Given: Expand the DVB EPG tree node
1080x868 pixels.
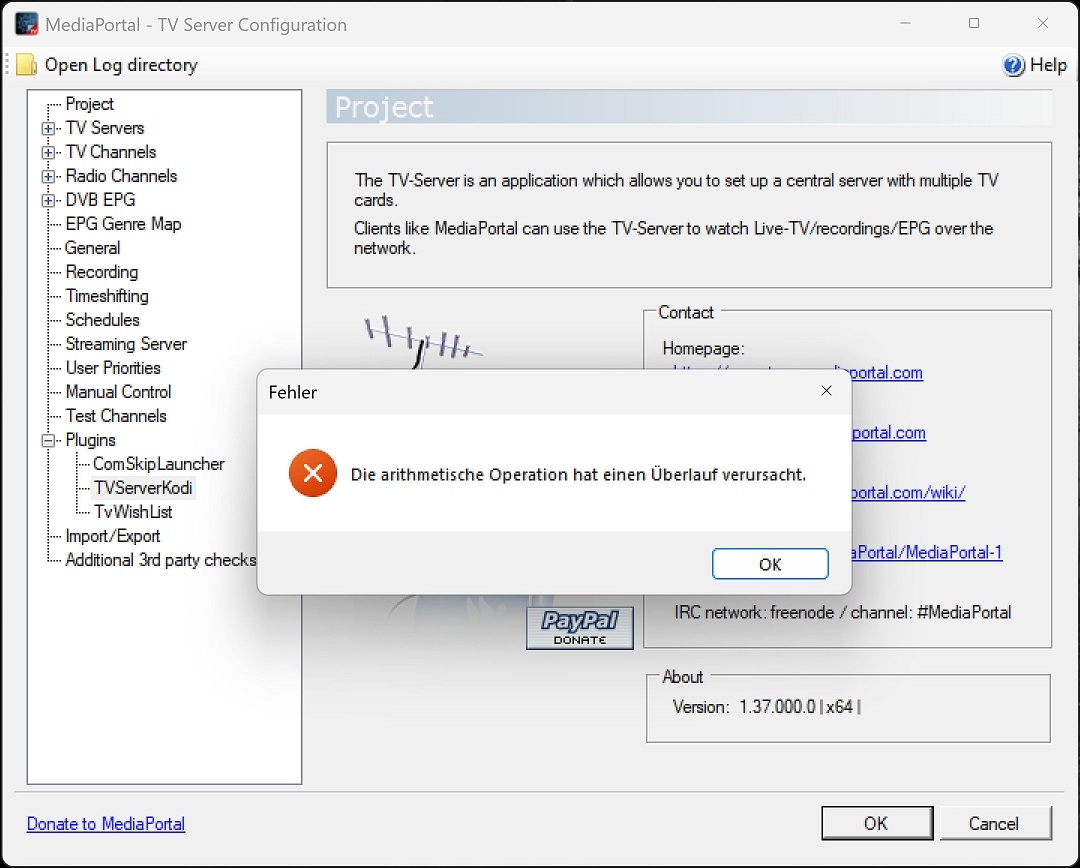Looking at the screenshot, I should pos(48,201).
